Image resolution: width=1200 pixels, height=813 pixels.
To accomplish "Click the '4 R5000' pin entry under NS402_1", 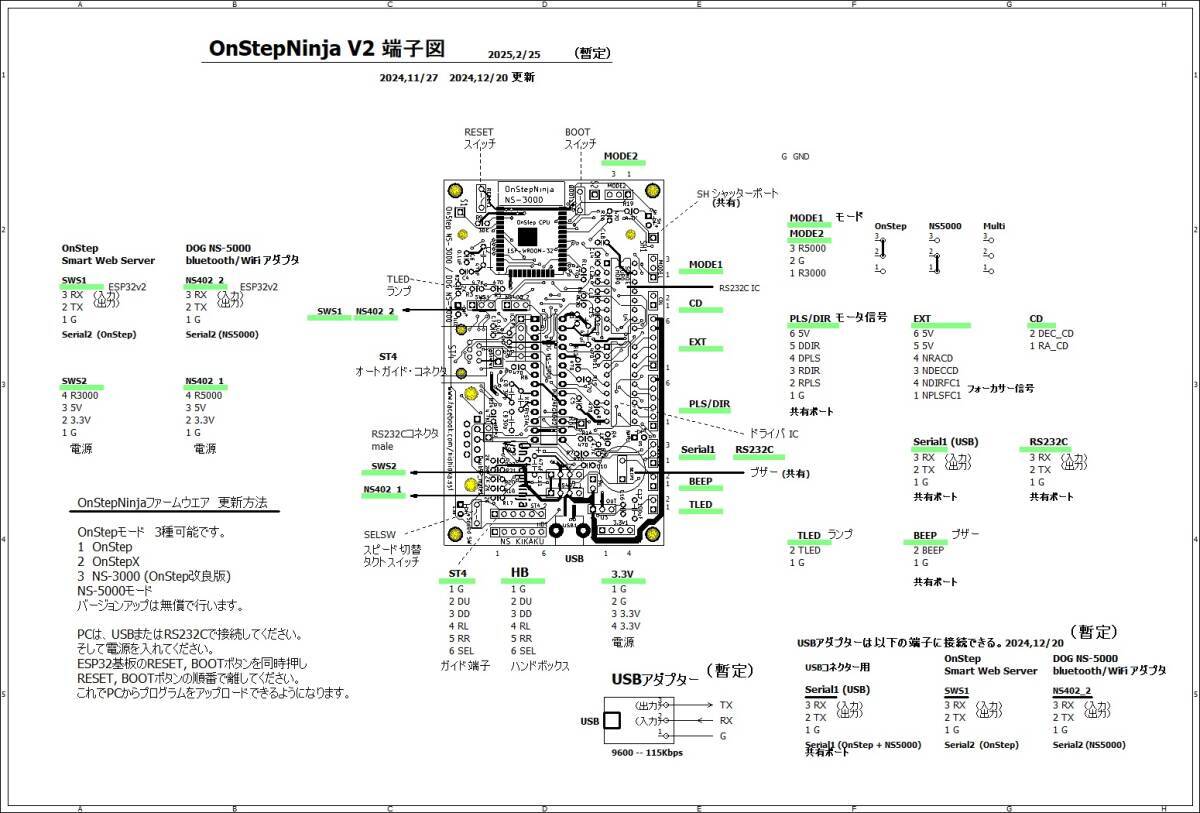I will point(204,395).
